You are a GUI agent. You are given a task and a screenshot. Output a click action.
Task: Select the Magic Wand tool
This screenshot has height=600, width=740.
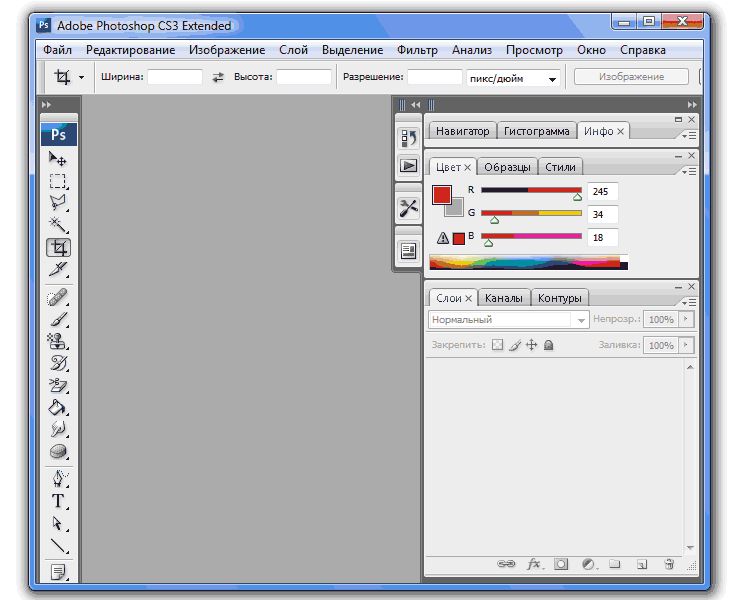[x=58, y=225]
